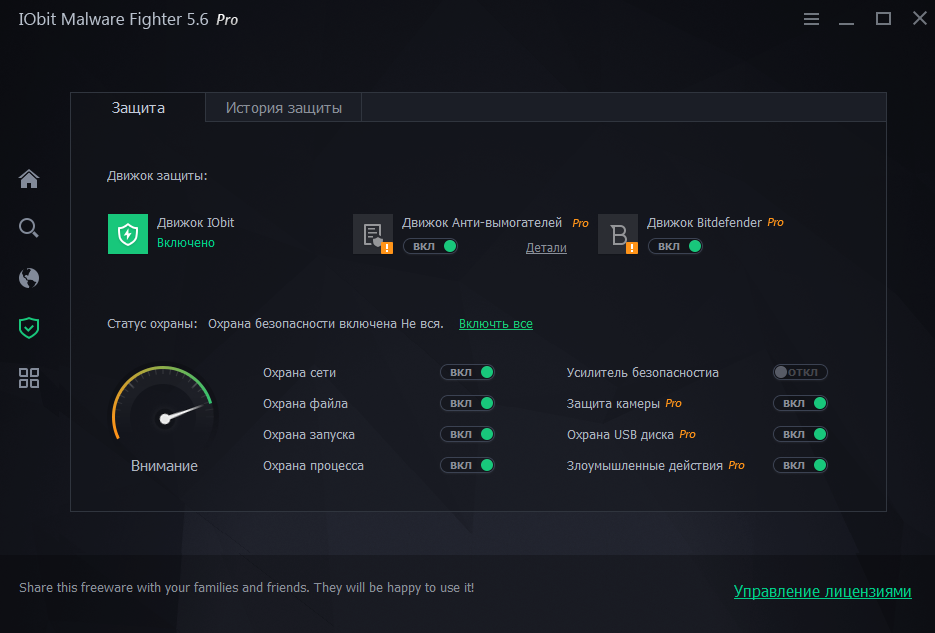Switch to the История защиты tab

click(283, 108)
